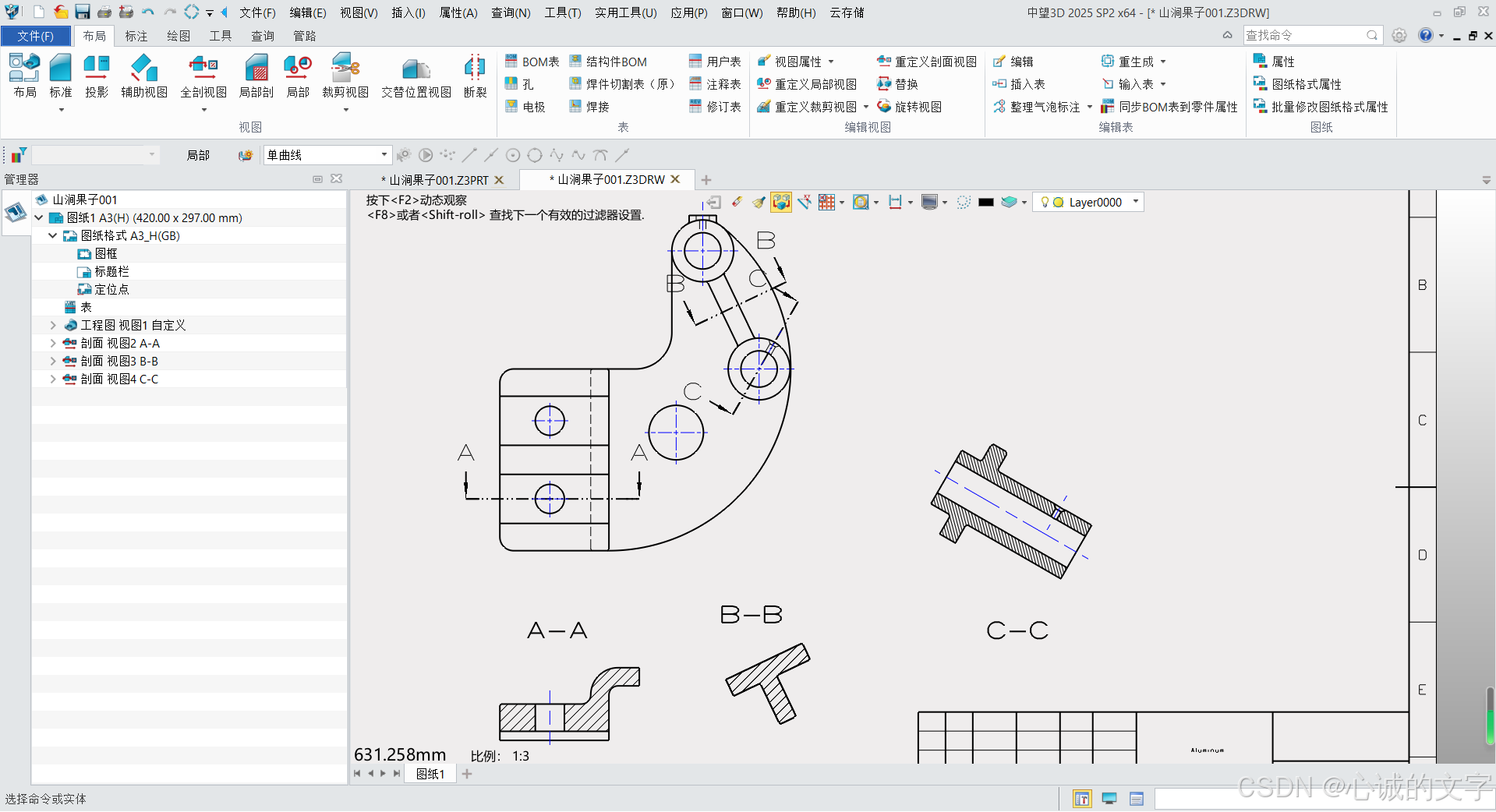The width and height of the screenshot is (1496, 812).
Task: Select the Crop view (裁剪视图) tool
Action: (345, 76)
